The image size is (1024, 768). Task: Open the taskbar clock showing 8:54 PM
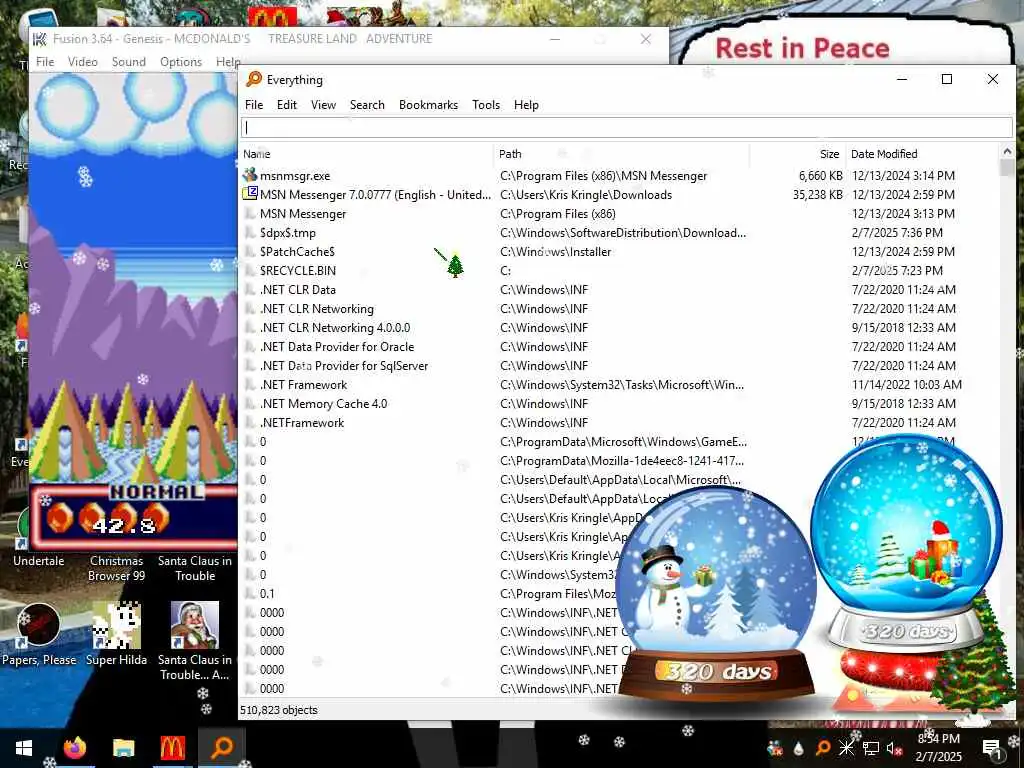(938, 748)
